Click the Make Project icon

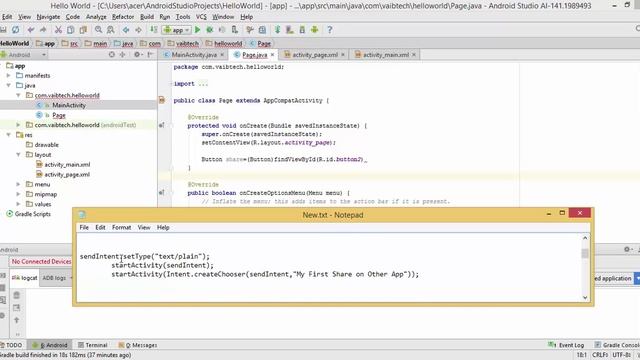pyautogui.click(x=153, y=29)
